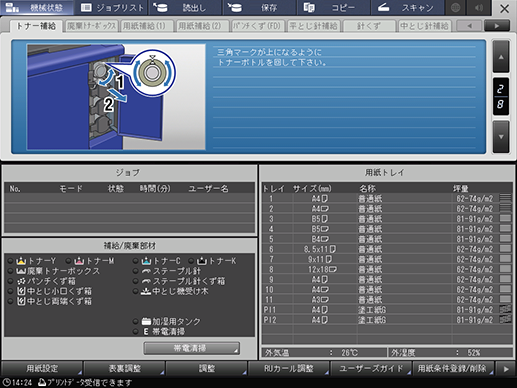Open the ユーザーズガイド

tap(371, 368)
